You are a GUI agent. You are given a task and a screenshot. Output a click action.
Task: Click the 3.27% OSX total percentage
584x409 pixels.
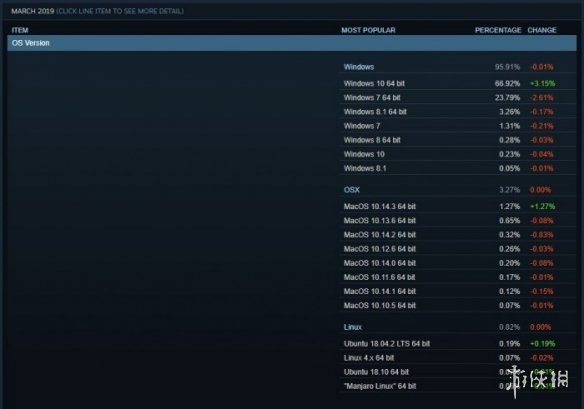point(510,190)
